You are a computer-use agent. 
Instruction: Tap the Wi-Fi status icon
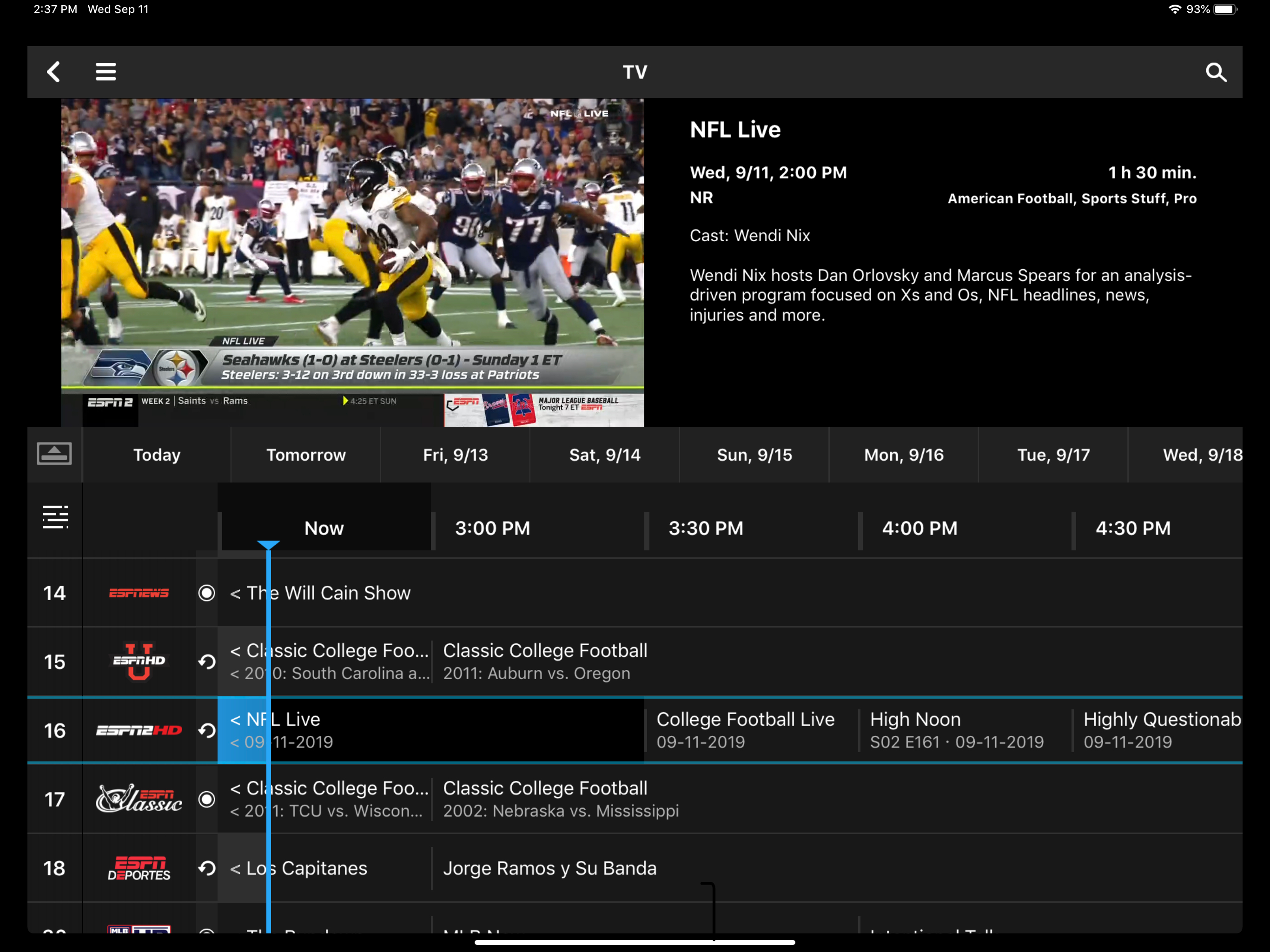pos(1175,9)
